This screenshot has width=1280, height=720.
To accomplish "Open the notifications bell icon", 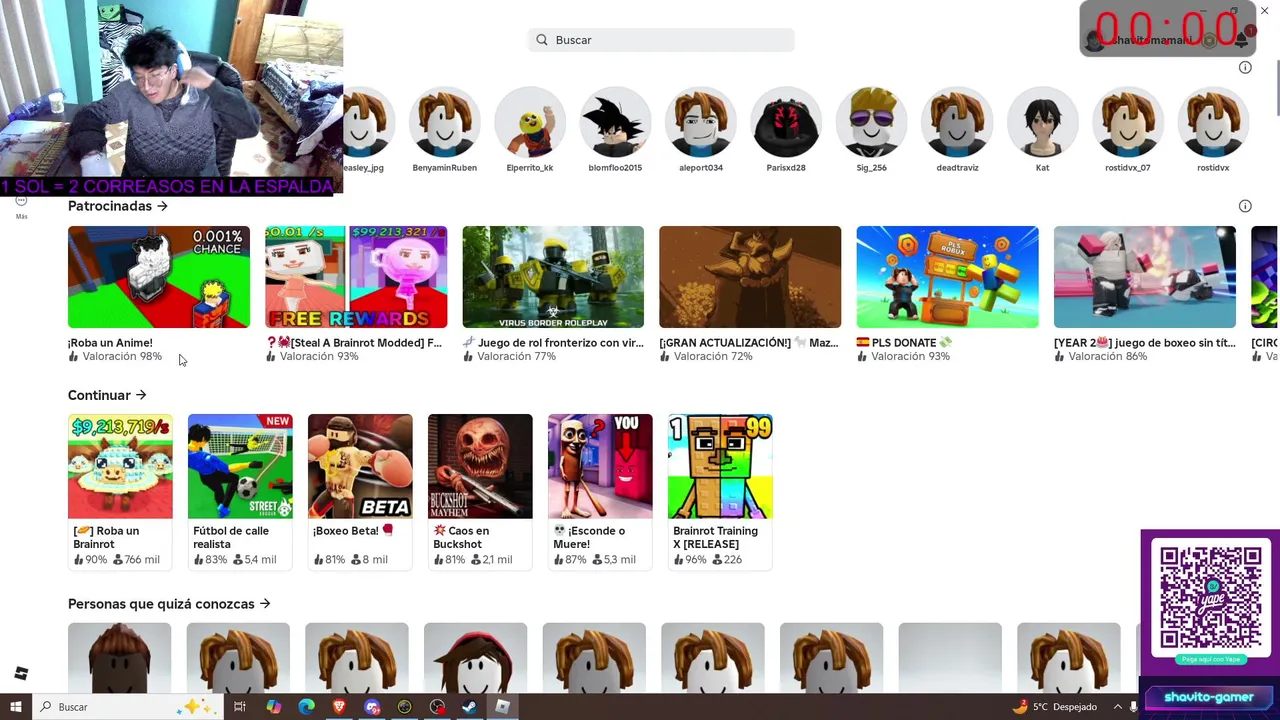I will coord(1242,40).
